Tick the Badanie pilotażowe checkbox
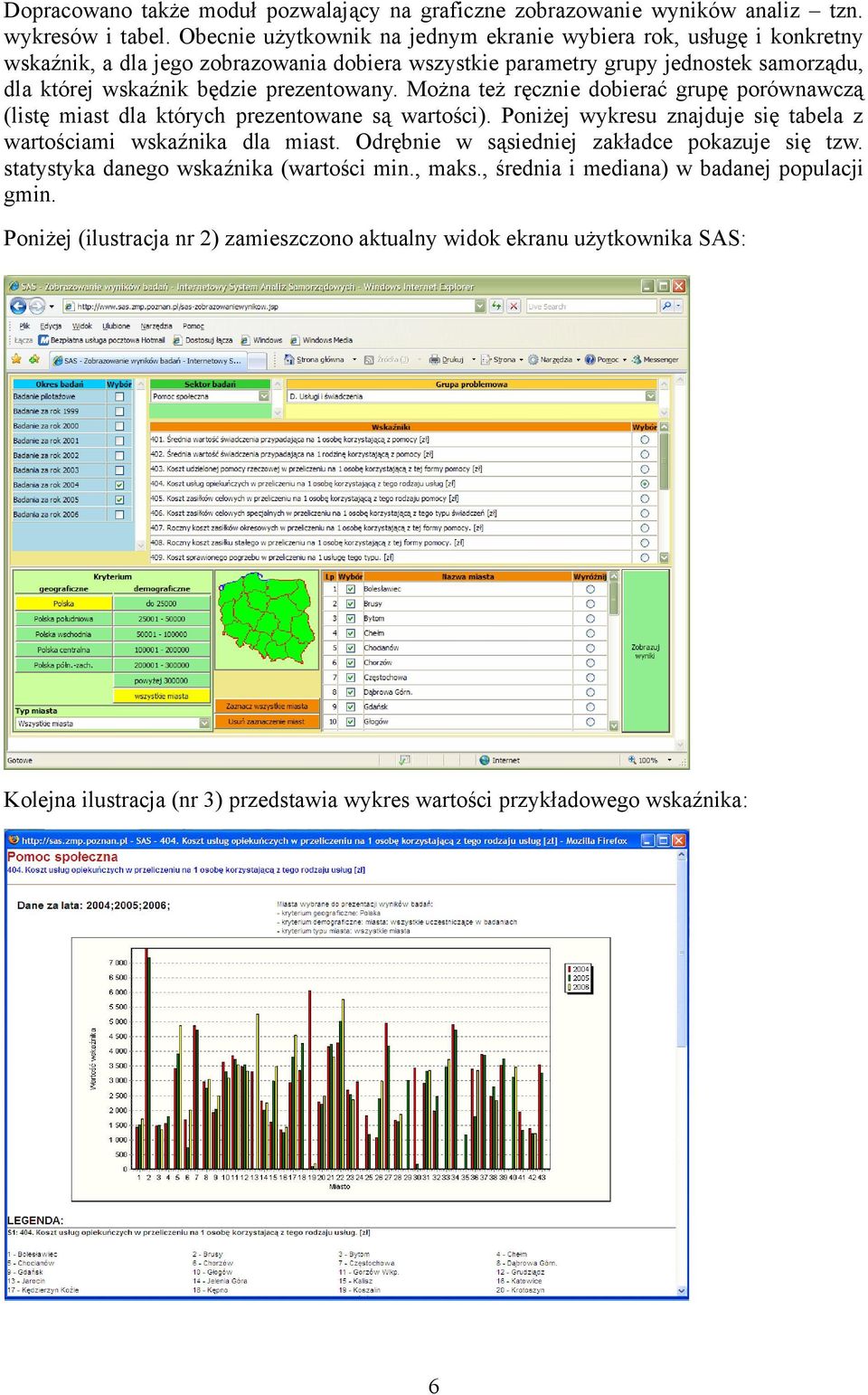Image resolution: width=868 pixels, height=1395 pixels. (x=119, y=396)
